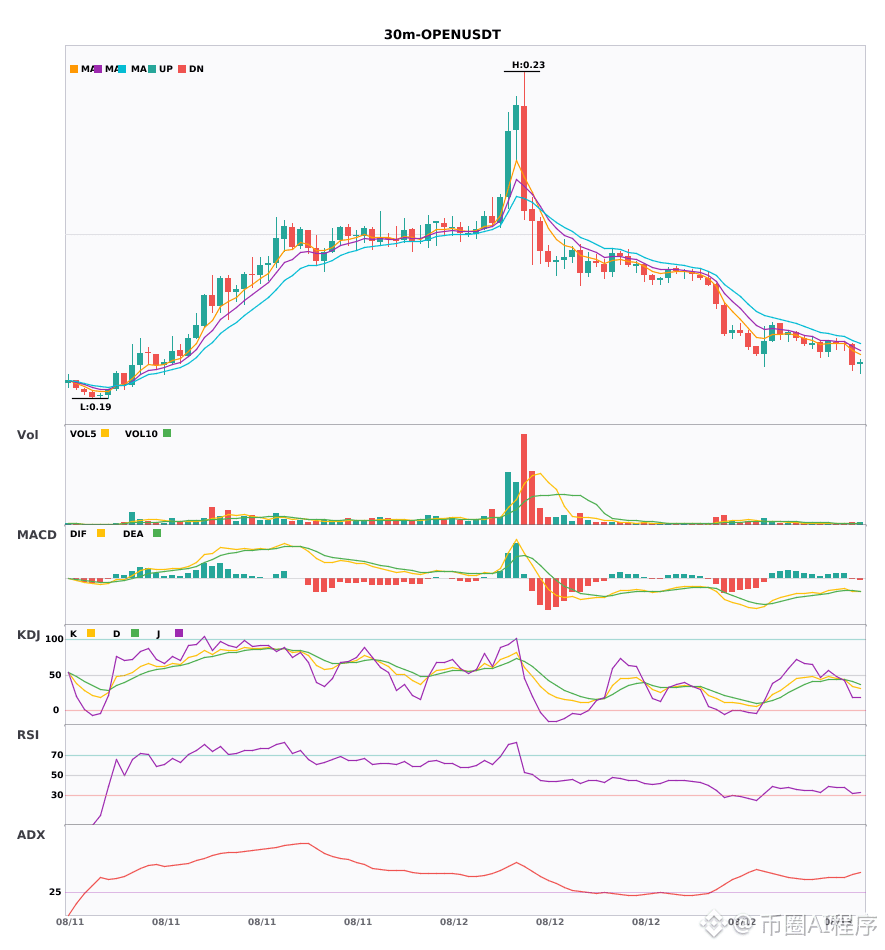Screen dimensions: 885x950
Task: Click the chart title 30m-OPENUSDT
Action: (x=442, y=35)
